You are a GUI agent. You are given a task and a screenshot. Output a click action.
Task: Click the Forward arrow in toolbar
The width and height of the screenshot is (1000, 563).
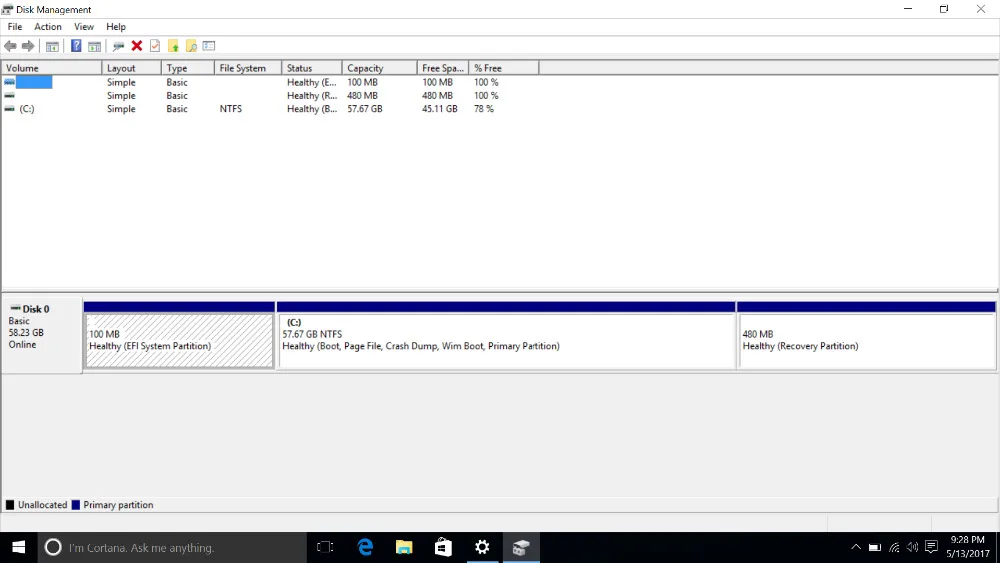[28, 46]
